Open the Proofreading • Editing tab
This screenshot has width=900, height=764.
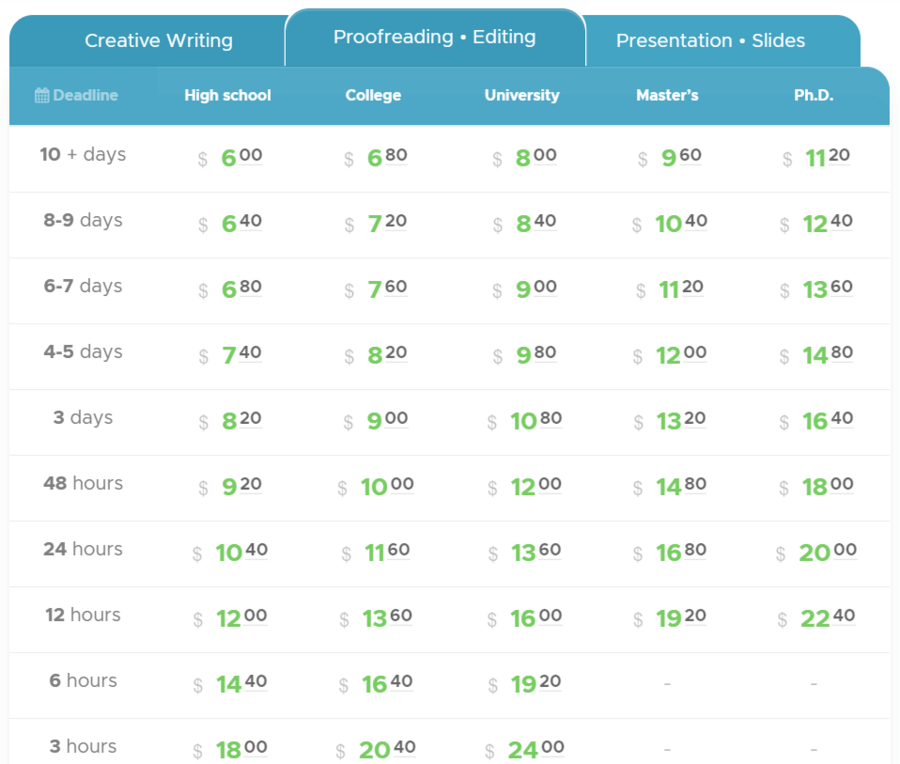coord(434,37)
